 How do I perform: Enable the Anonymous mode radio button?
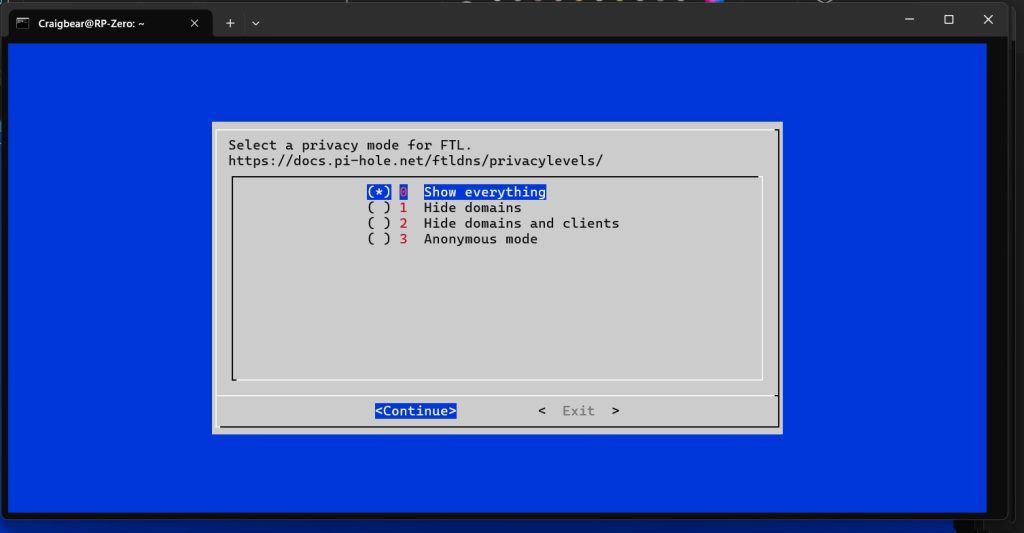coord(378,239)
